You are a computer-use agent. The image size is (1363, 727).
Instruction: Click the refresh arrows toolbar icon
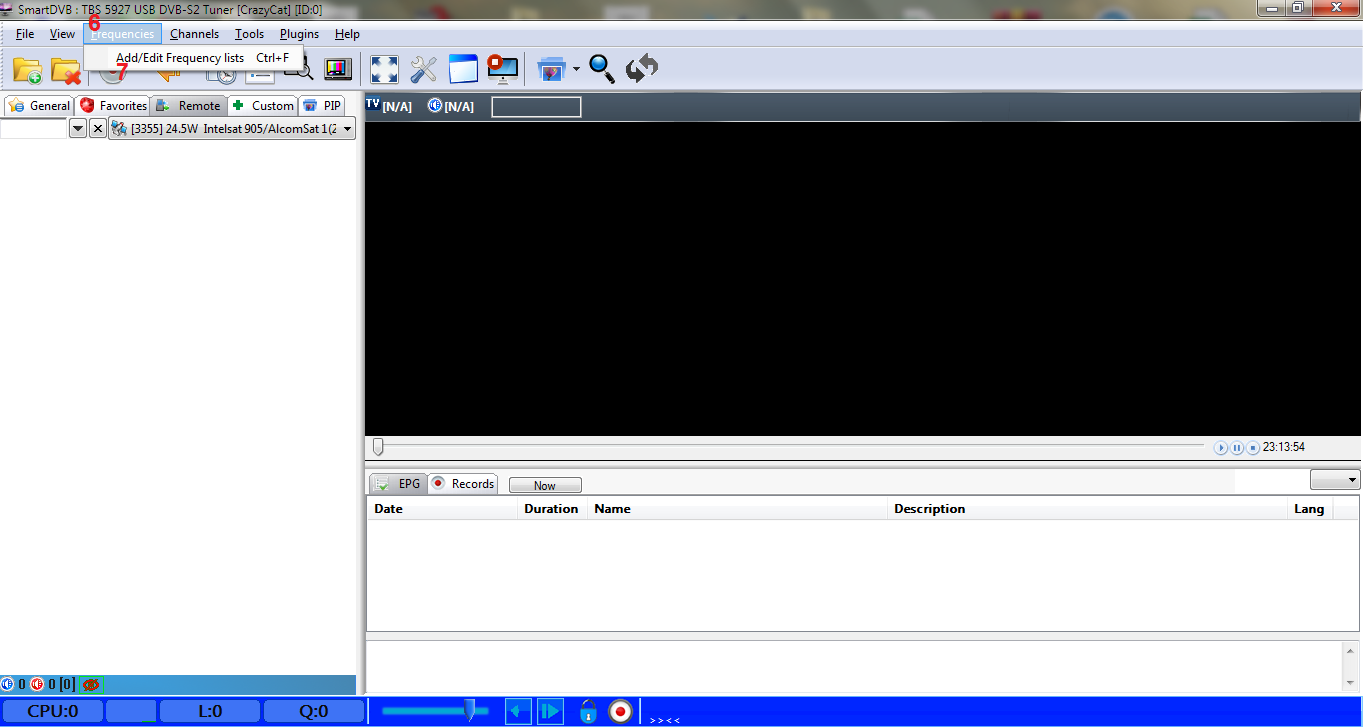[x=641, y=68]
